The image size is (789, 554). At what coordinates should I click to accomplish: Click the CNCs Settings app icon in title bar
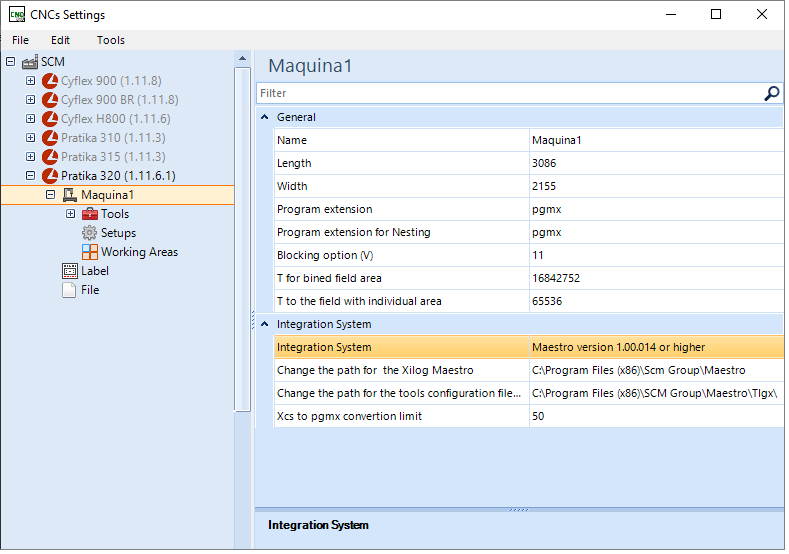17,14
